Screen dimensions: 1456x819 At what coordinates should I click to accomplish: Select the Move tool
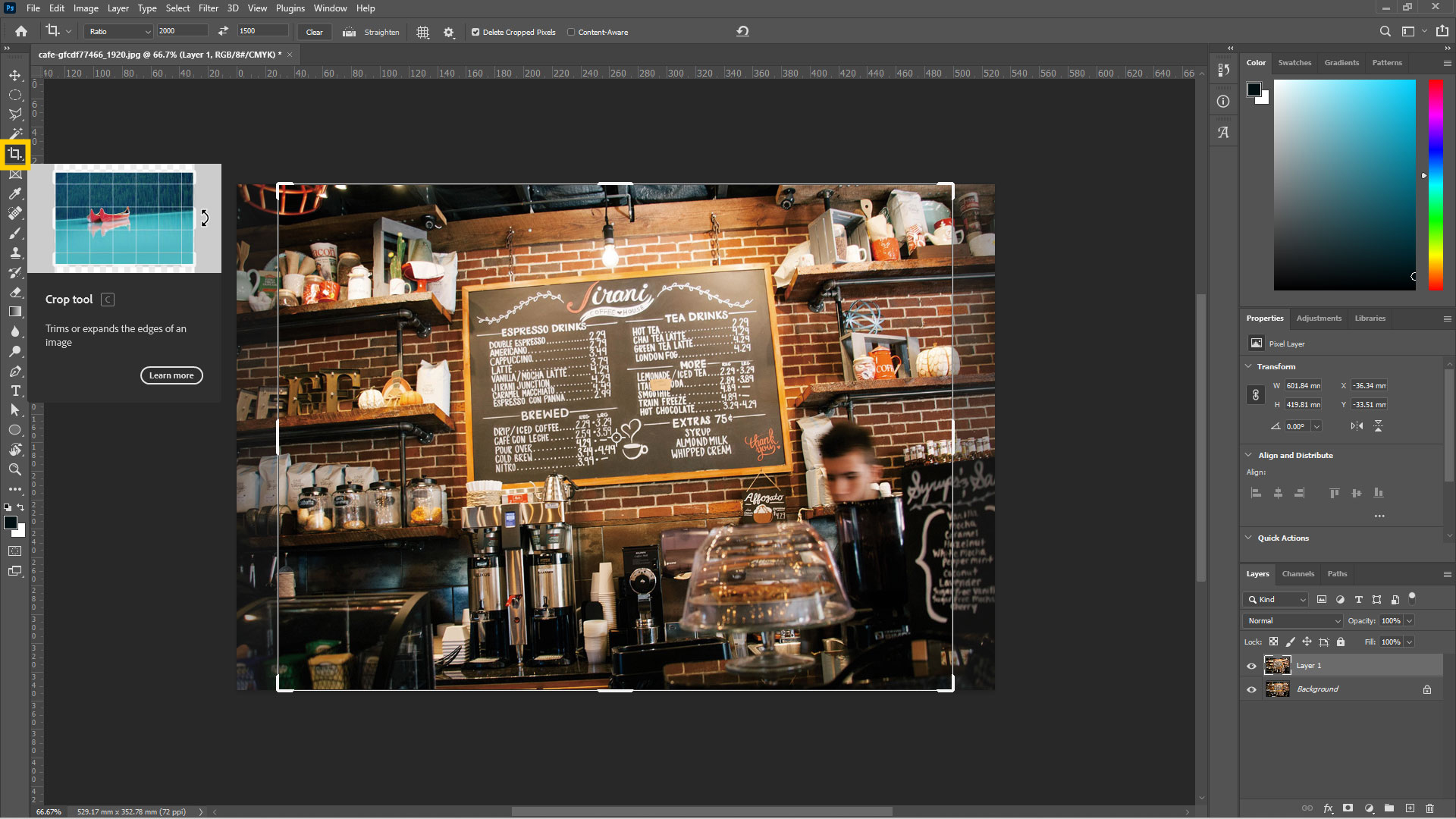[x=14, y=75]
